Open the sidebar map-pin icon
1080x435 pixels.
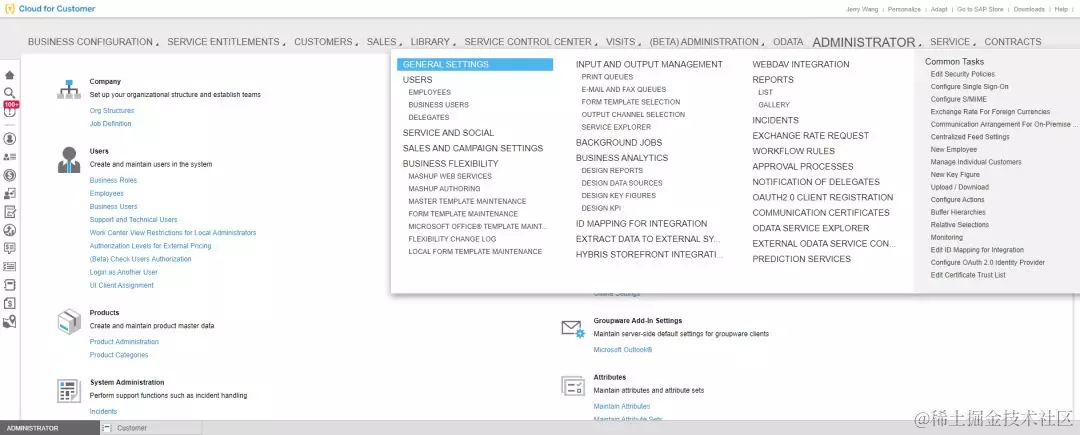pos(10,321)
